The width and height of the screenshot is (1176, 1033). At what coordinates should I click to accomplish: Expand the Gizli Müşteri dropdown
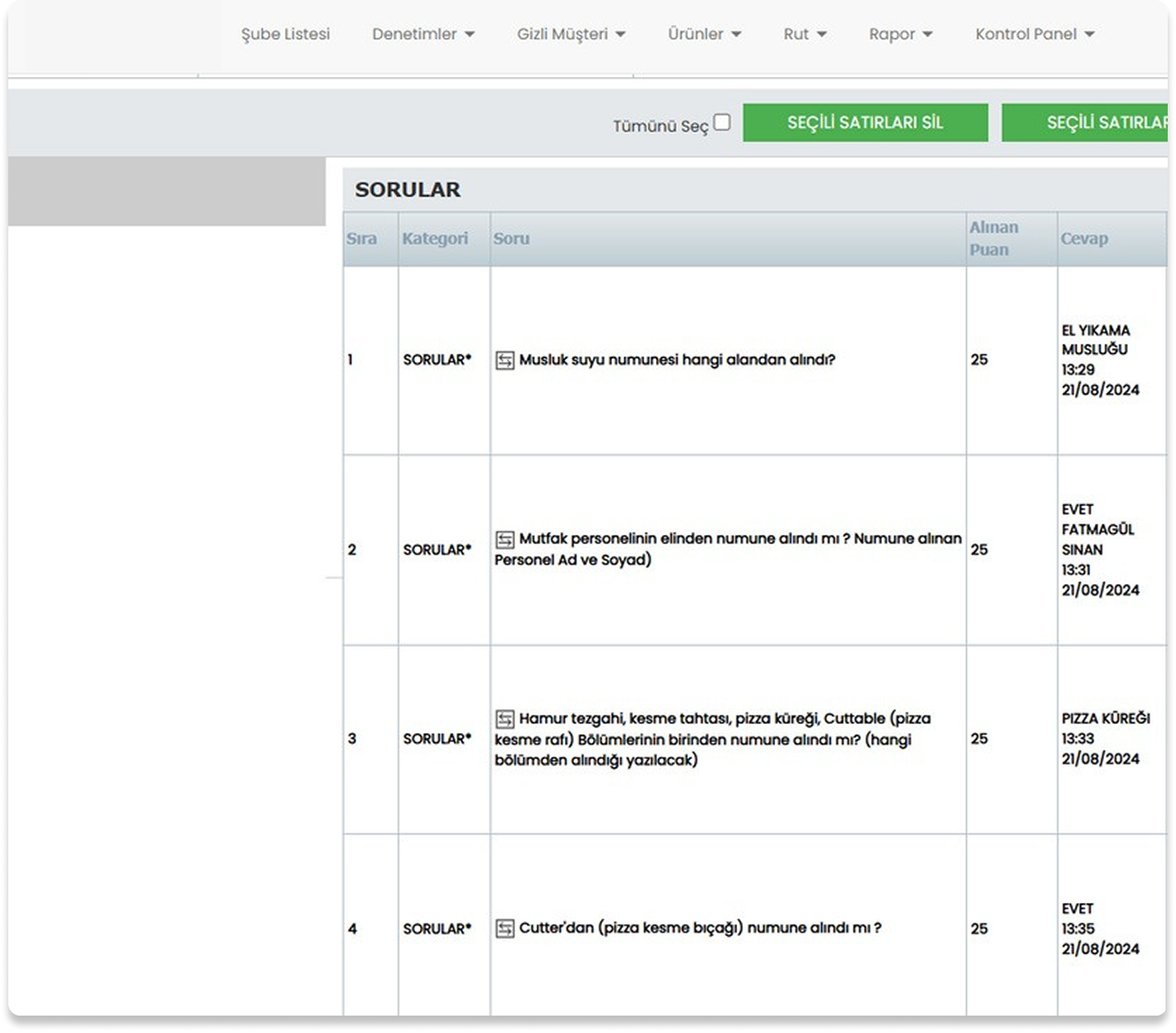[571, 34]
